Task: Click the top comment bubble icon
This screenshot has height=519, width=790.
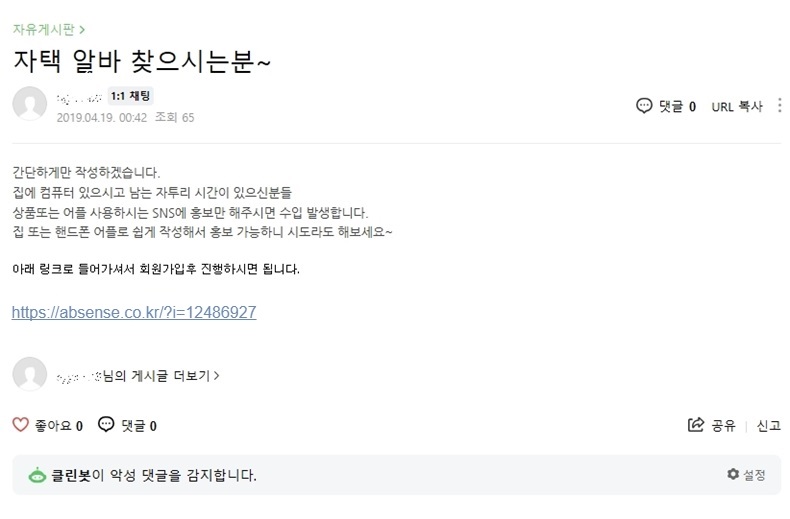Action: point(644,106)
